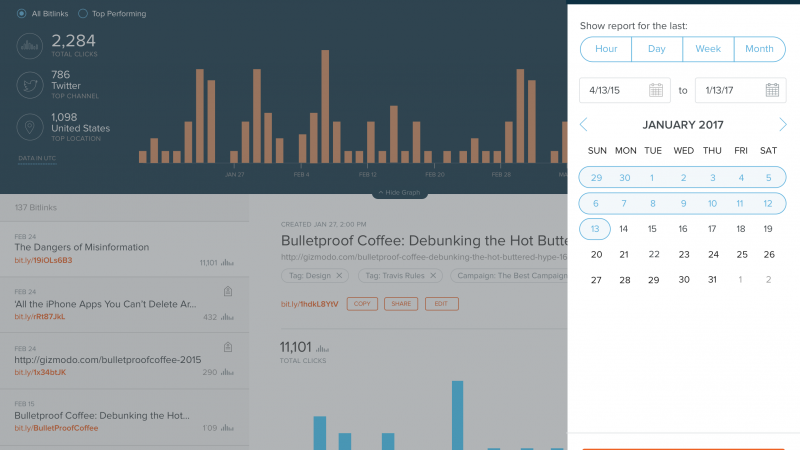Click the tallest blue bar in lower chart

458,415
